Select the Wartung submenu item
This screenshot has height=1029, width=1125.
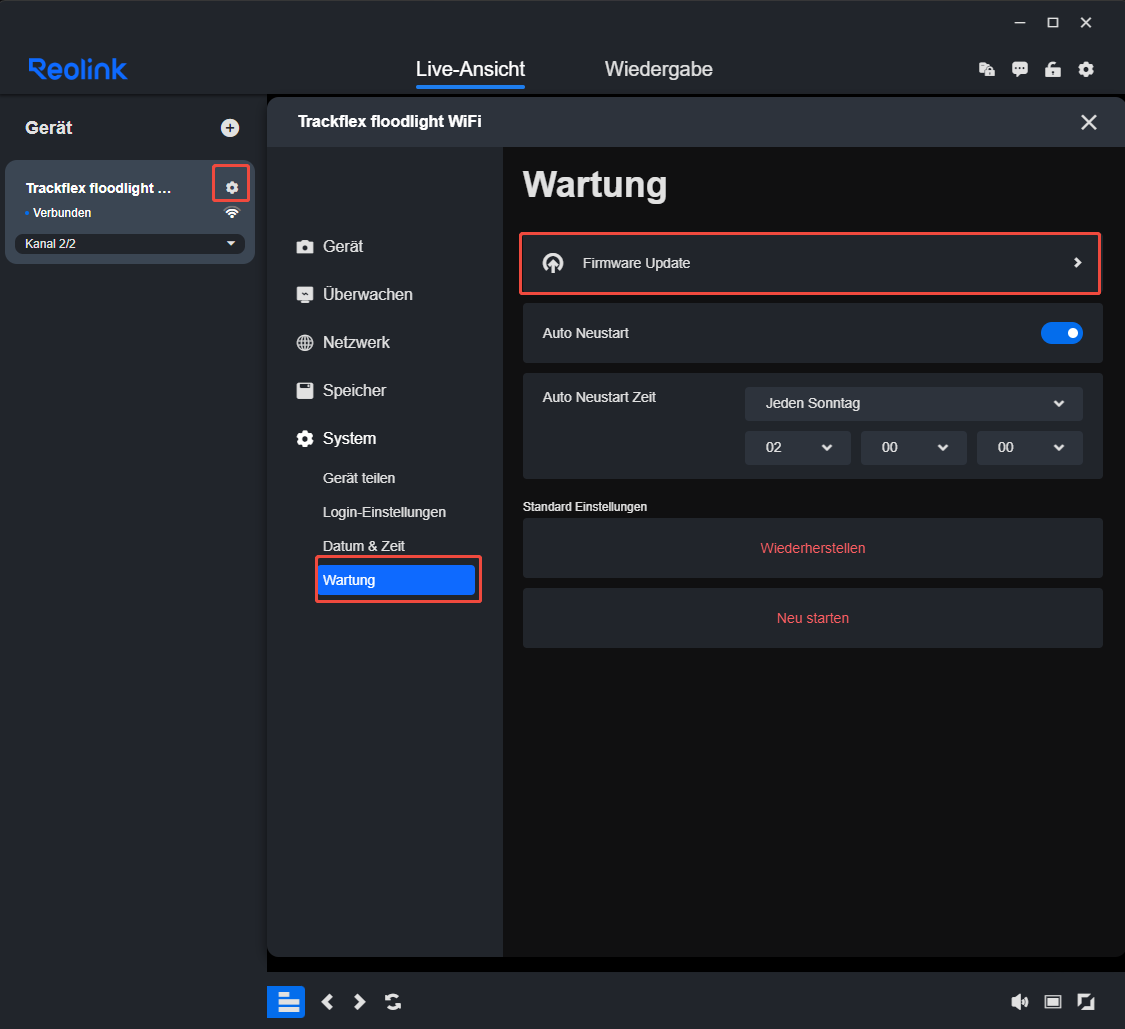397,580
